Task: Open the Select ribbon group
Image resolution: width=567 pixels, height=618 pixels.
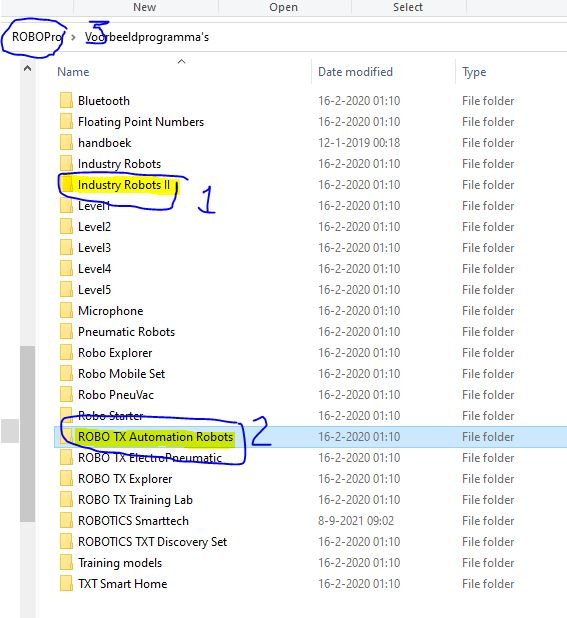Action: coord(408,7)
